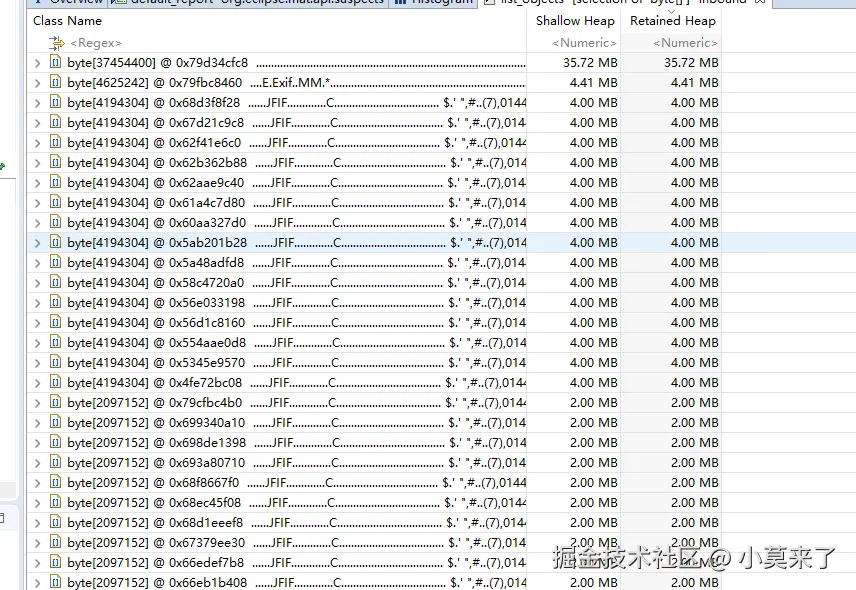Click Retained Heap 4.00 MB of row 0x554aae0d8
This screenshot has height=590, width=856.
coord(694,343)
